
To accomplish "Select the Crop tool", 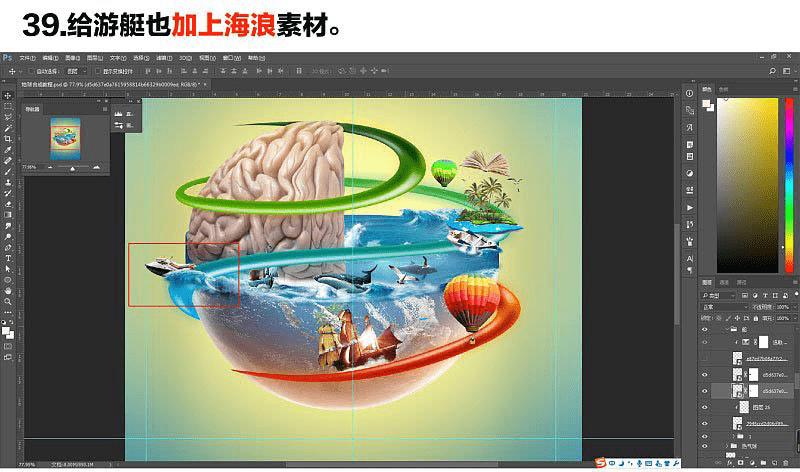I will click(x=8, y=139).
